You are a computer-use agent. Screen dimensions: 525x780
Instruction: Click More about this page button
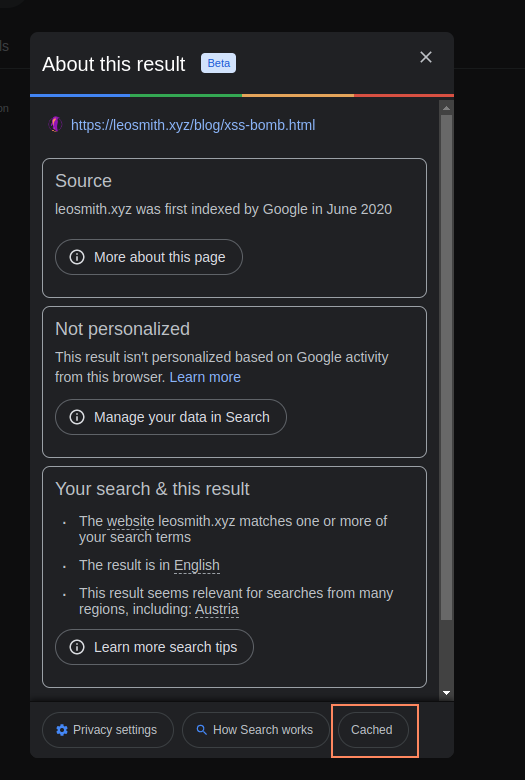(149, 257)
